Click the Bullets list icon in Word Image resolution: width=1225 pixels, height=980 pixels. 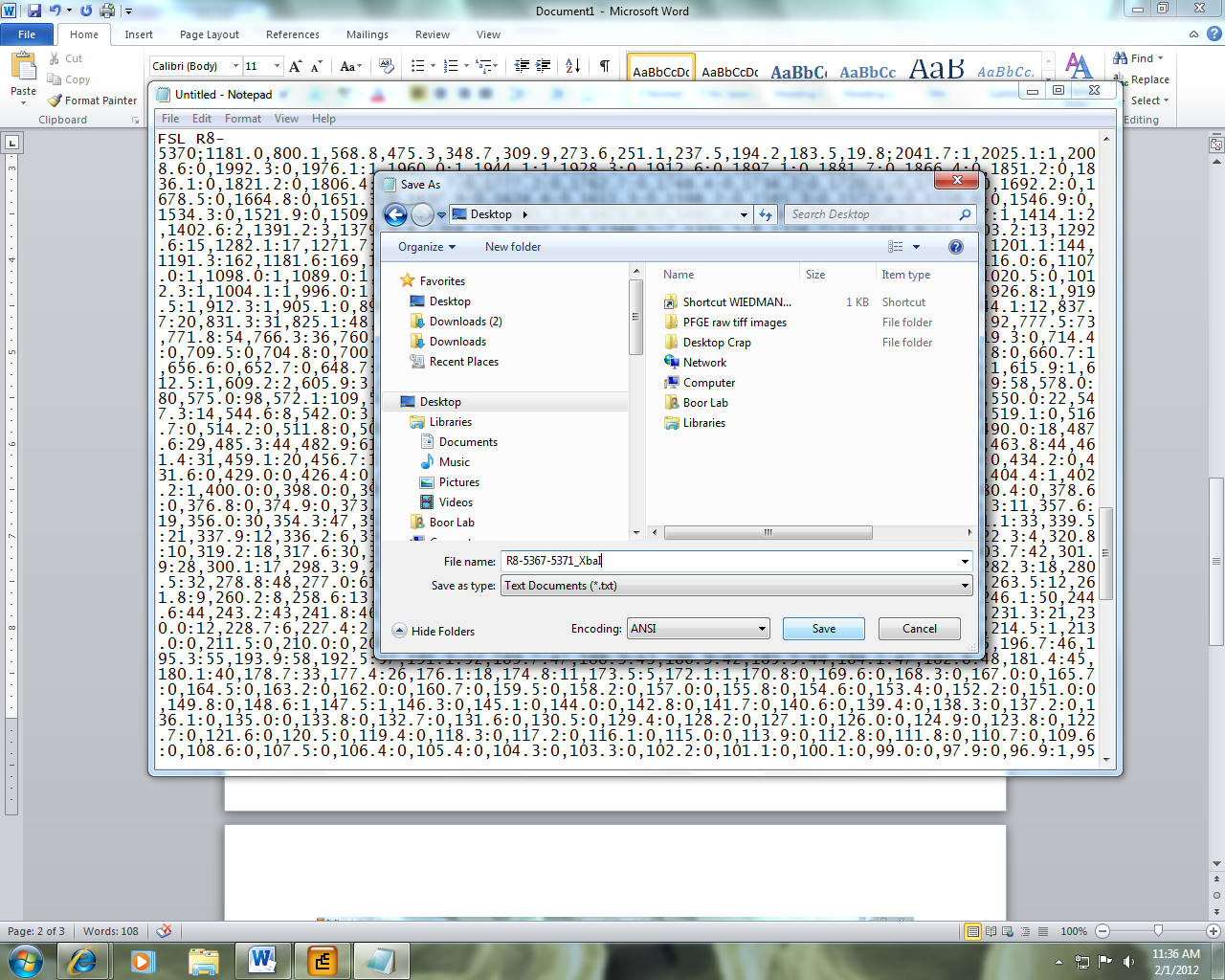click(x=417, y=66)
